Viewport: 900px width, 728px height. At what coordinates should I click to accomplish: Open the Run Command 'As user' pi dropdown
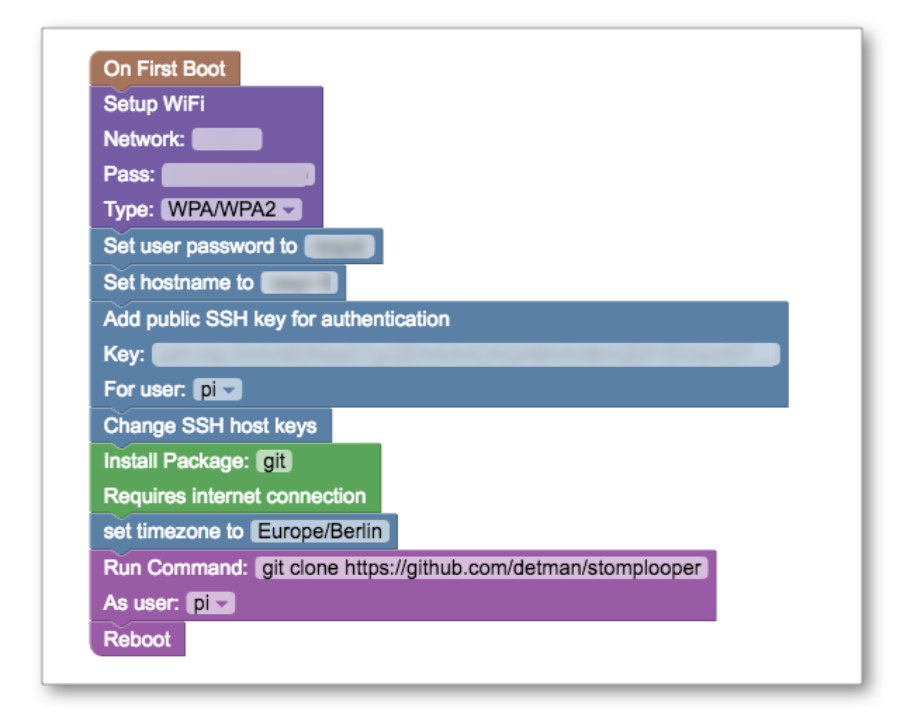(210, 603)
